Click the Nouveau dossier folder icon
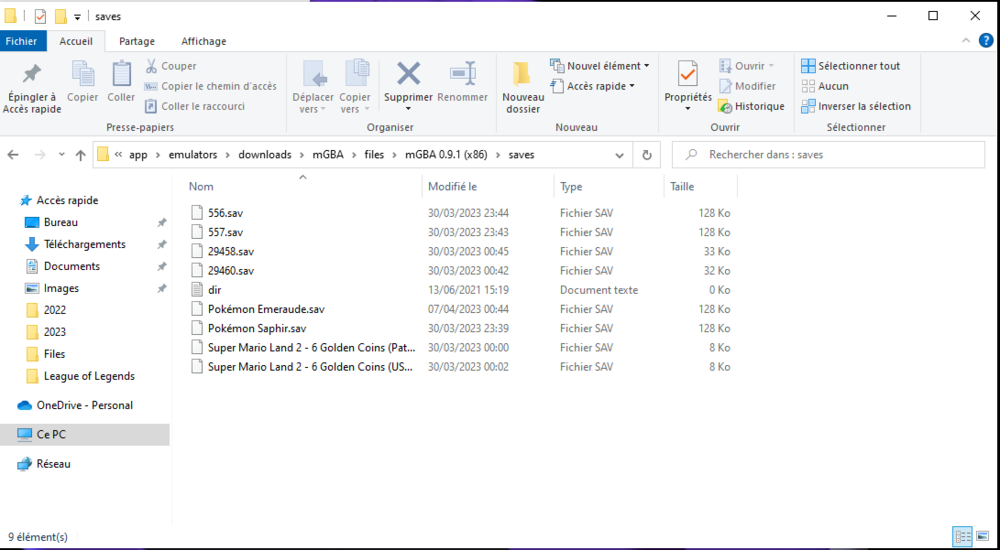The height and width of the screenshot is (550, 1000). pyautogui.click(x=522, y=74)
